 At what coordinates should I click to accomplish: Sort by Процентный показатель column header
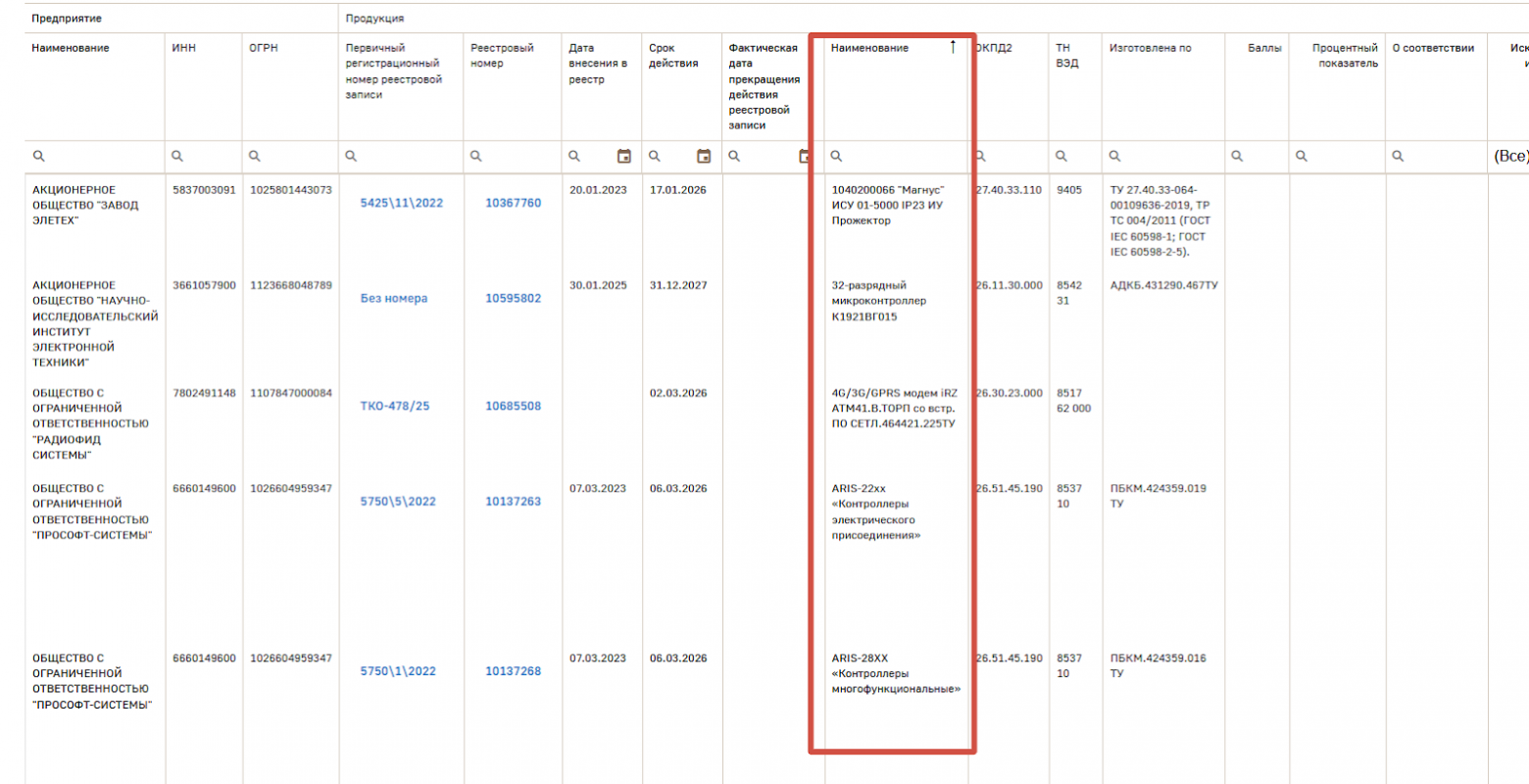tap(1345, 56)
